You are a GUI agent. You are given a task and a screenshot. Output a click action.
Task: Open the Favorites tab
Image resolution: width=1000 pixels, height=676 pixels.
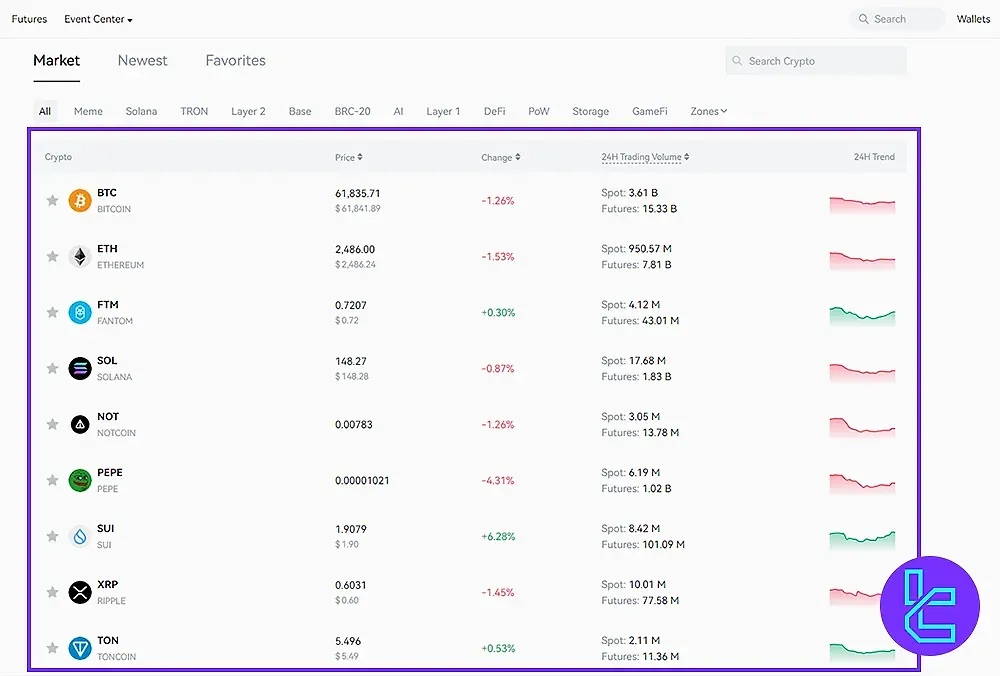point(236,60)
